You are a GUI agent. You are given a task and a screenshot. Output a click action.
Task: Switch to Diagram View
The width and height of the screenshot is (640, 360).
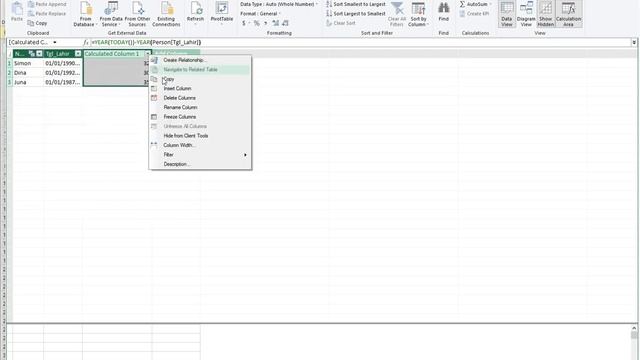coord(526,14)
